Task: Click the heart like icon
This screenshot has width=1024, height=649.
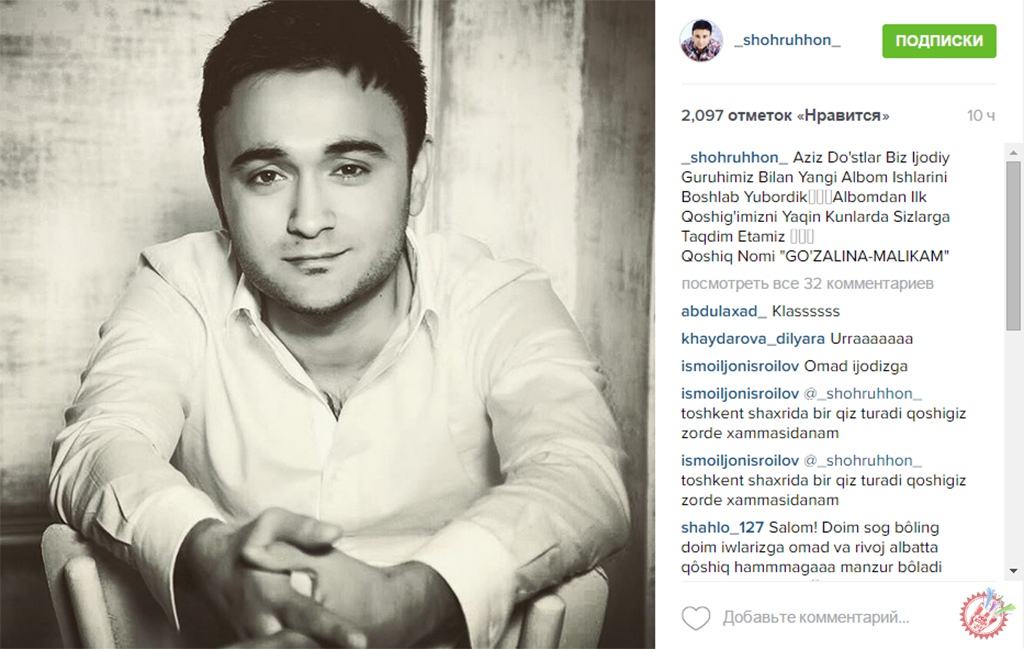Action: [x=696, y=618]
